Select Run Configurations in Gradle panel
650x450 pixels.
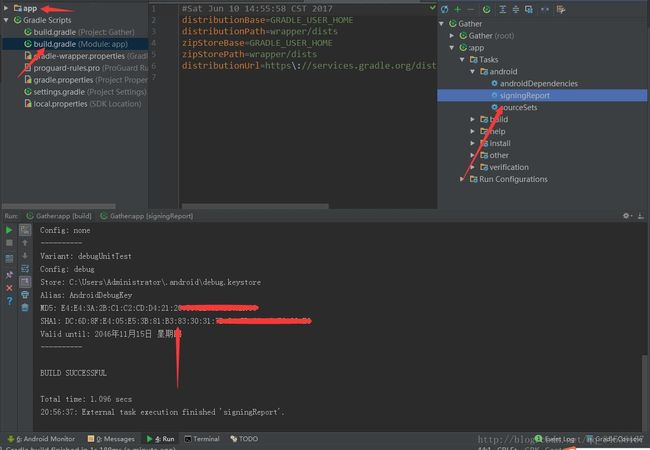509,179
